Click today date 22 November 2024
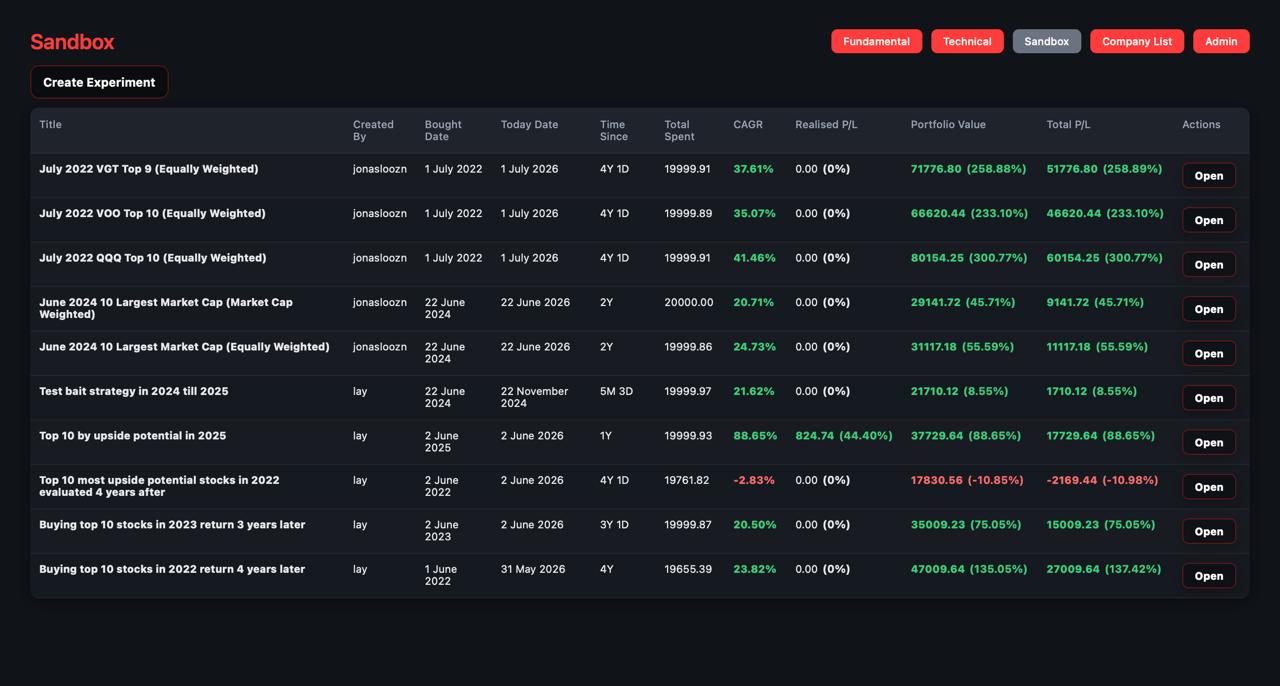The height and width of the screenshot is (686, 1280). tap(534, 397)
